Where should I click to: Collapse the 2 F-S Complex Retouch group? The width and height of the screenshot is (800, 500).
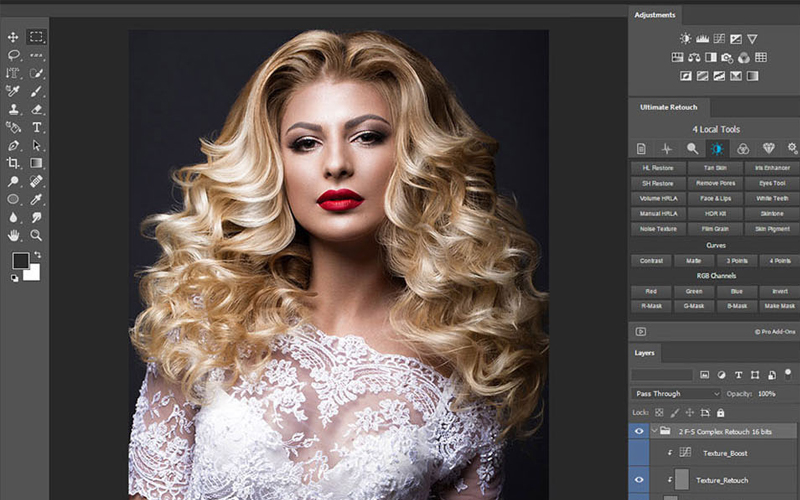pos(654,431)
